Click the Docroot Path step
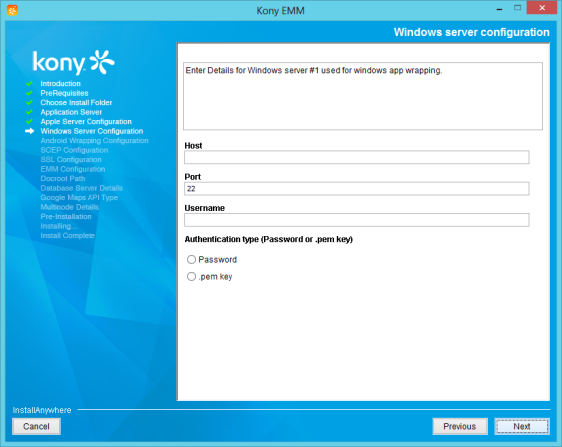 63,179
